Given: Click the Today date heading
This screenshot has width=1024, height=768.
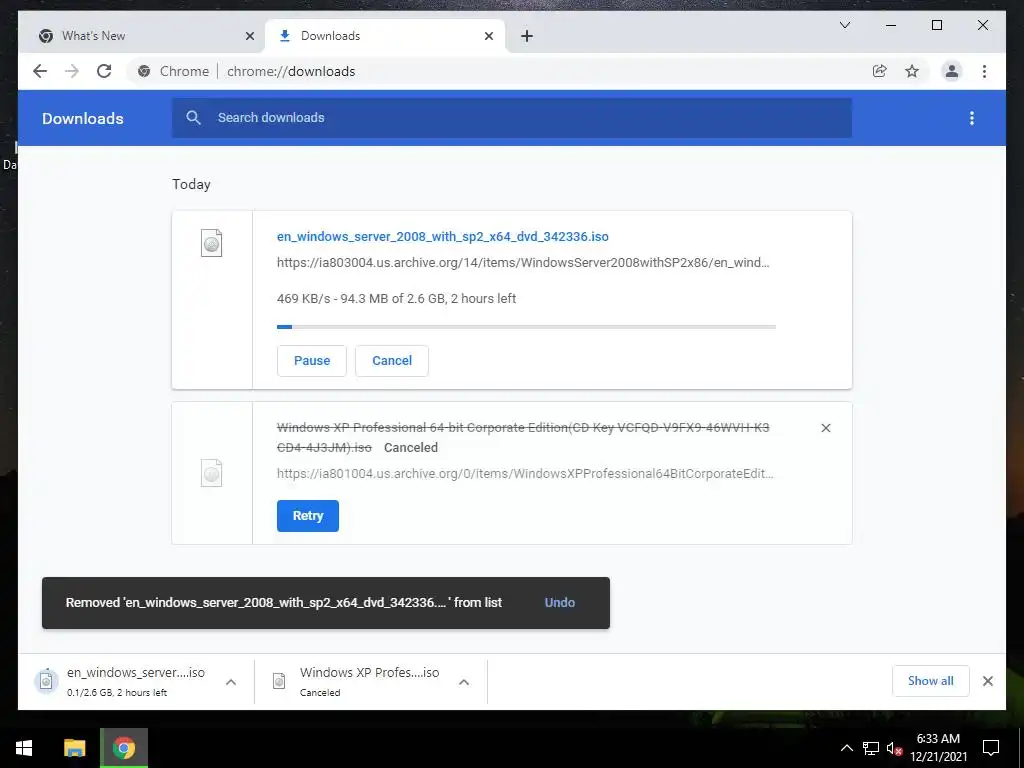Looking at the screenshot, I should (x=191, y=184).
